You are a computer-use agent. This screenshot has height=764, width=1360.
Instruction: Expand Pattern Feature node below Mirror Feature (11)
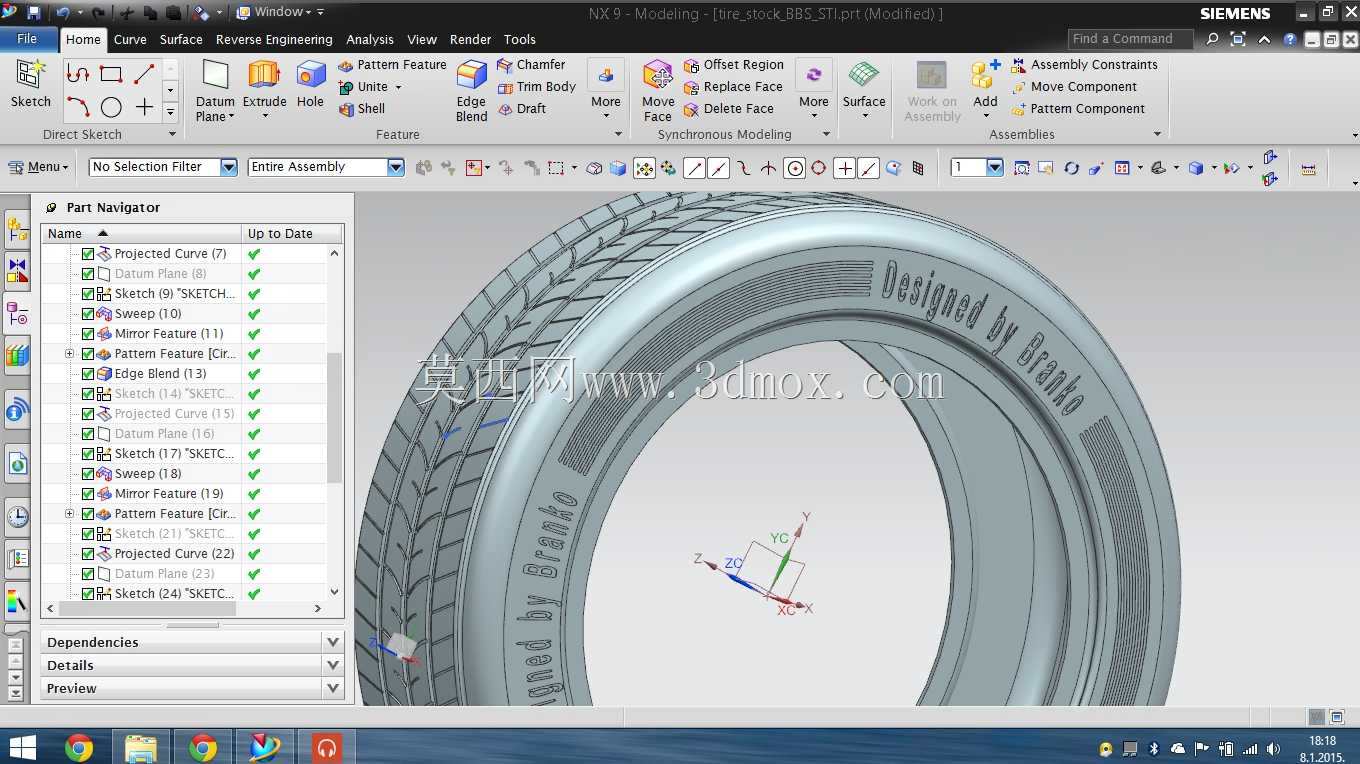pos(69,354)
